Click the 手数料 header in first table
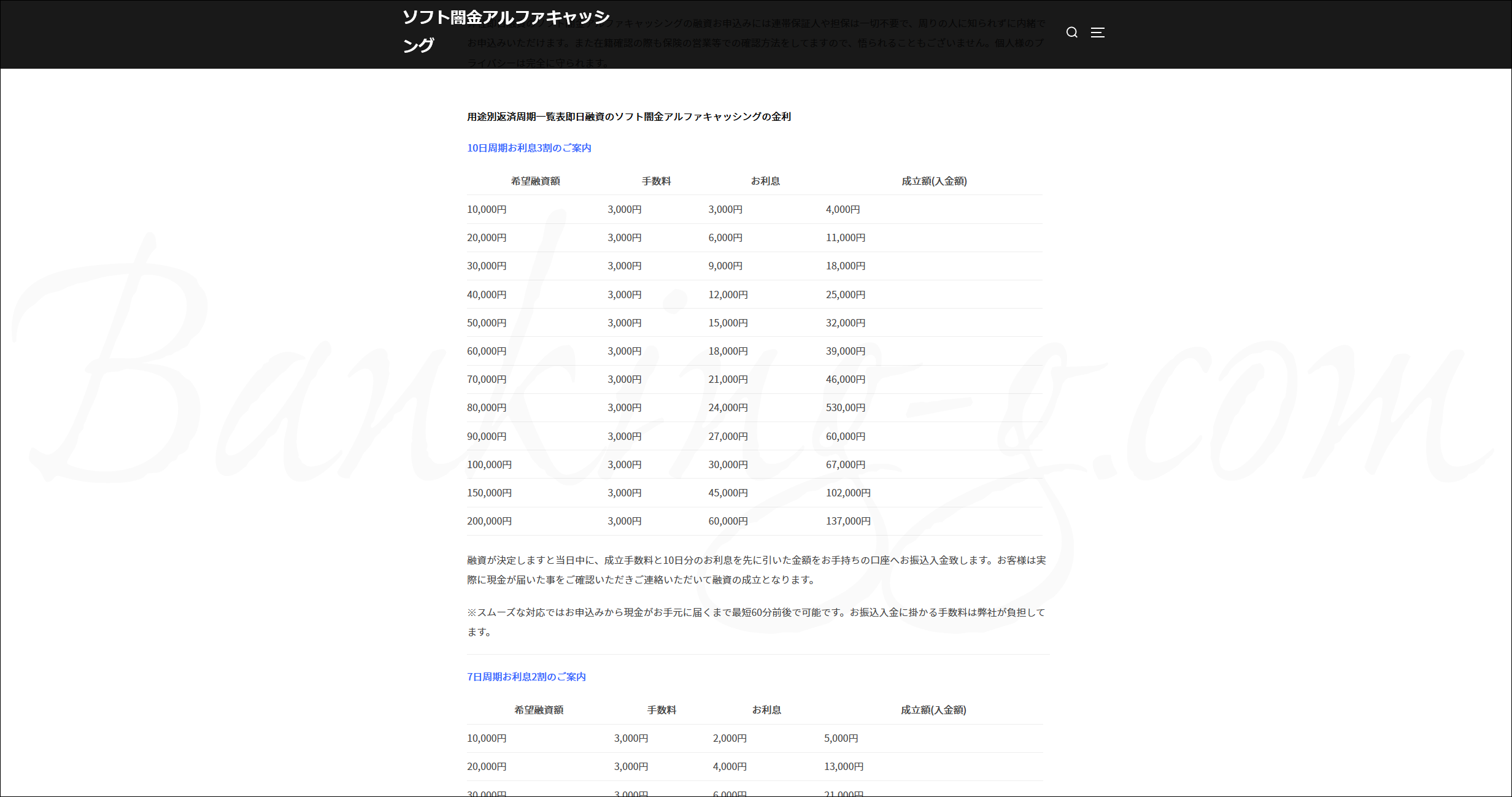 tap(656, 181)
